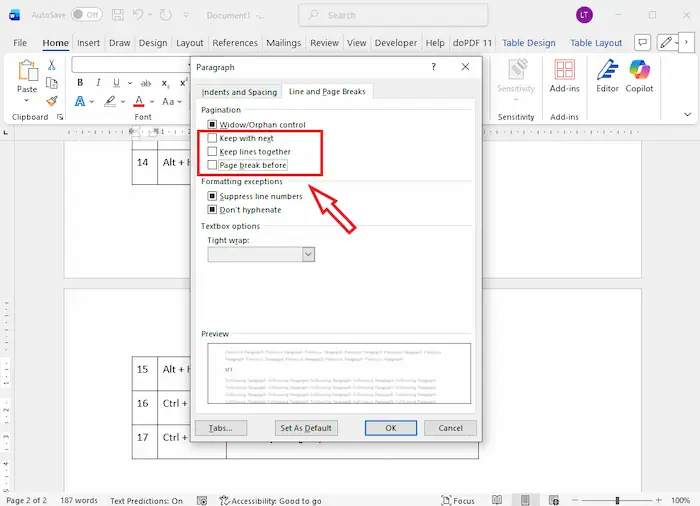
Task: Expand the ribbon collapse chevron
Action: coord(687,115)
